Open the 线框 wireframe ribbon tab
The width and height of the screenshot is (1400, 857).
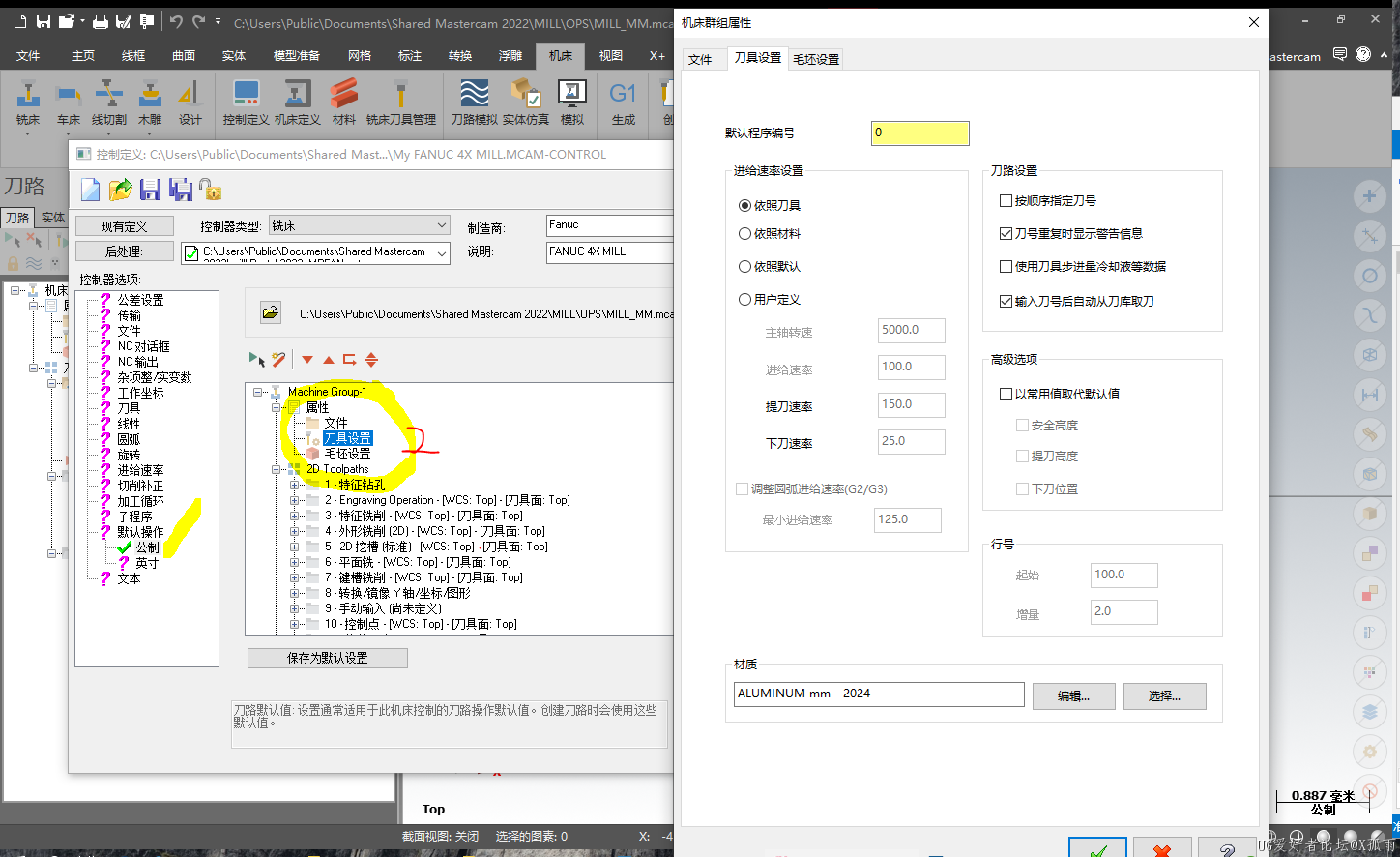coord(133,55)
